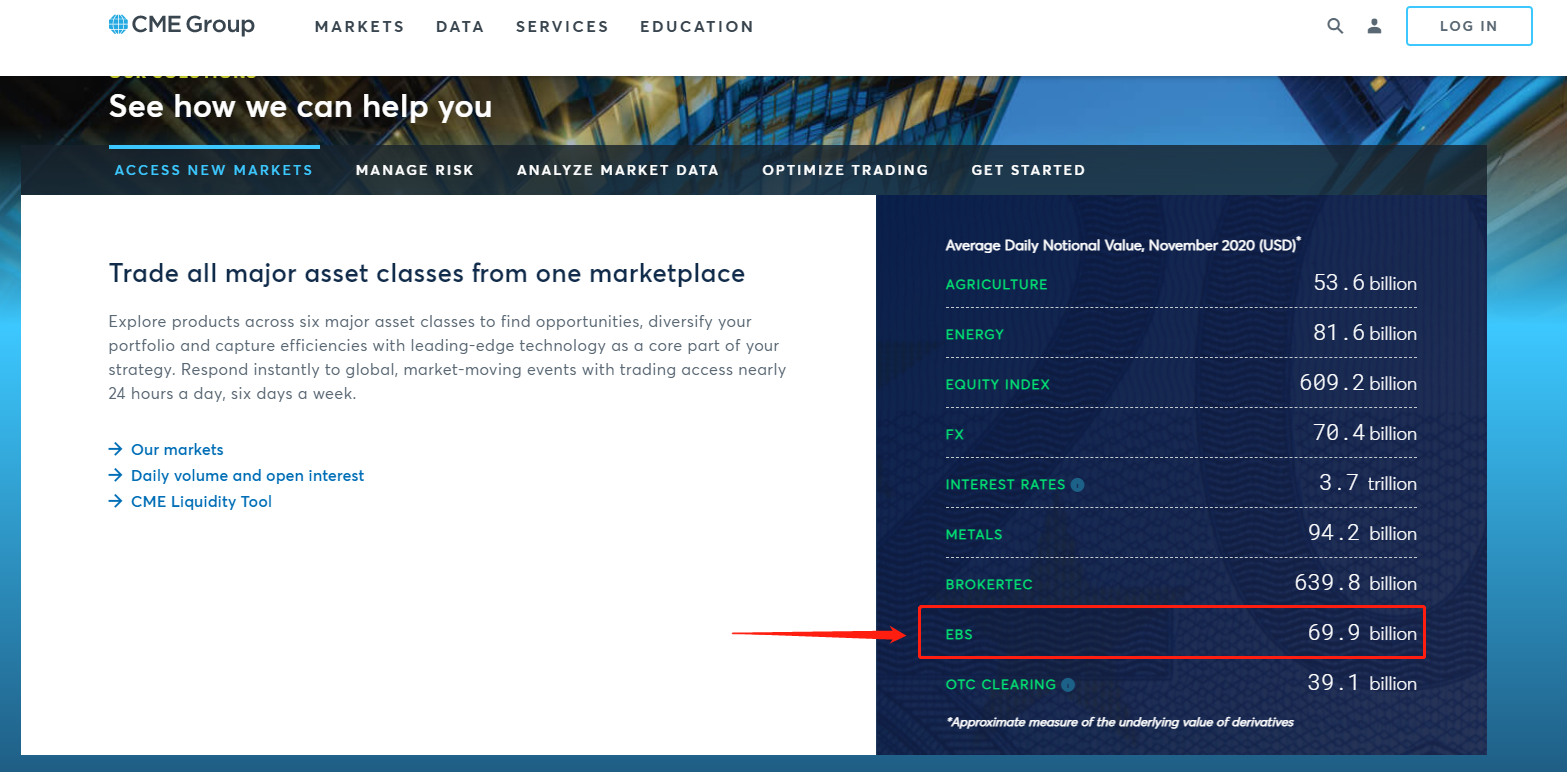Open the MARKETS menu
The width and height of the screenshot is (1567, 772).
pyautogui.click(x=360, y=27)
